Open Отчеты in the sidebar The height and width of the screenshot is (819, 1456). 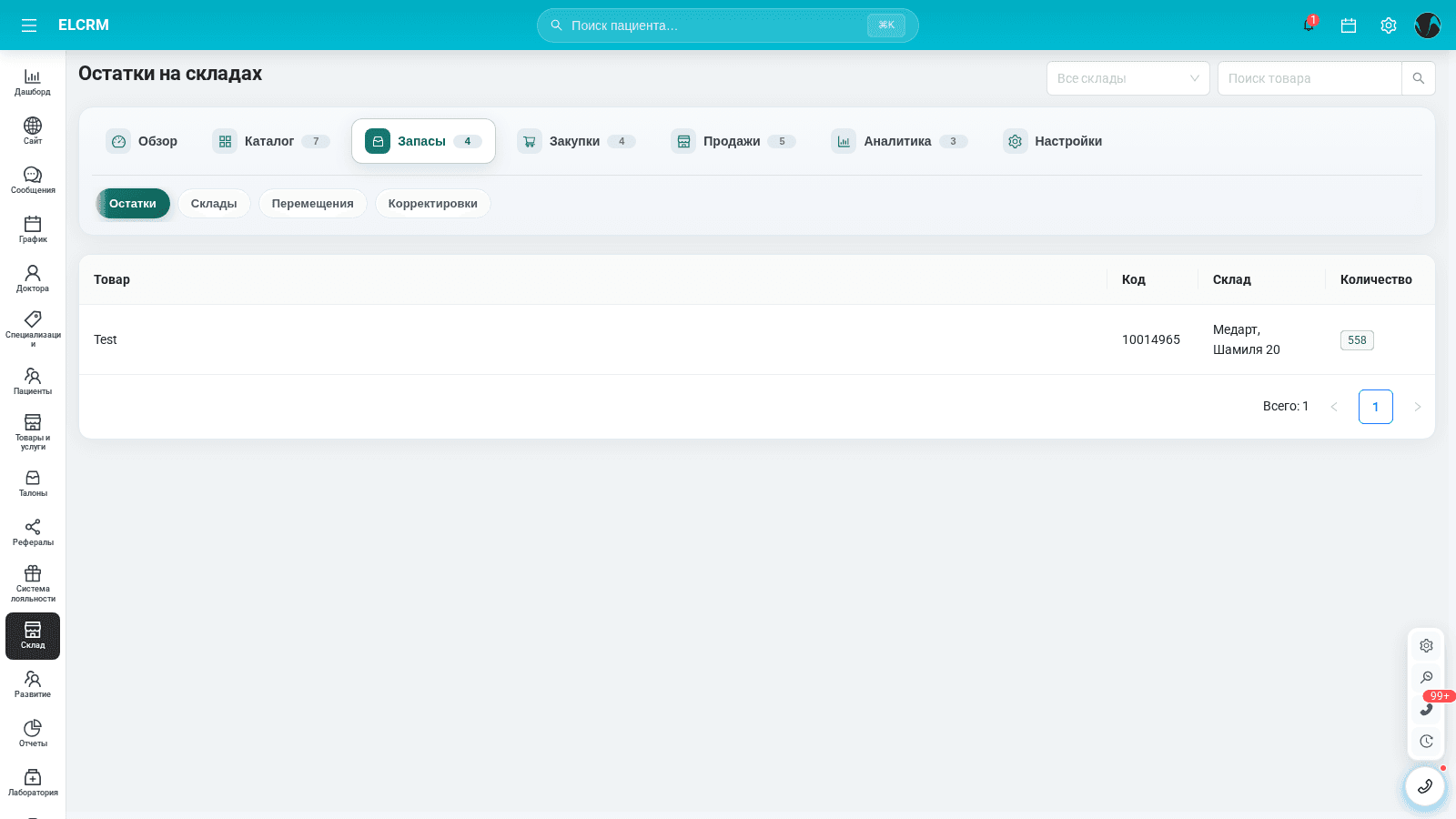(33, 733)
